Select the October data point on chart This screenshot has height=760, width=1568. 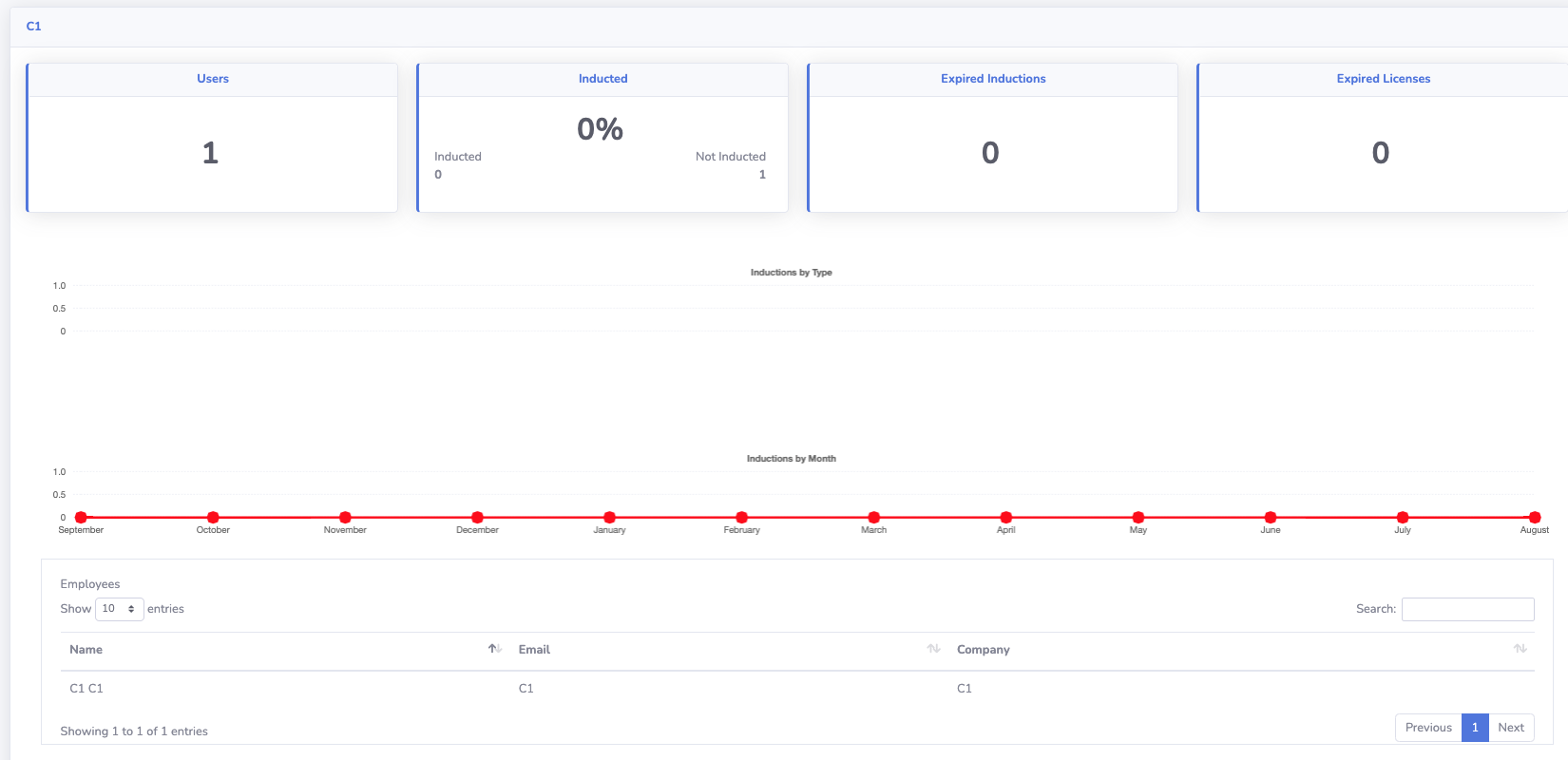coord(213,518)
